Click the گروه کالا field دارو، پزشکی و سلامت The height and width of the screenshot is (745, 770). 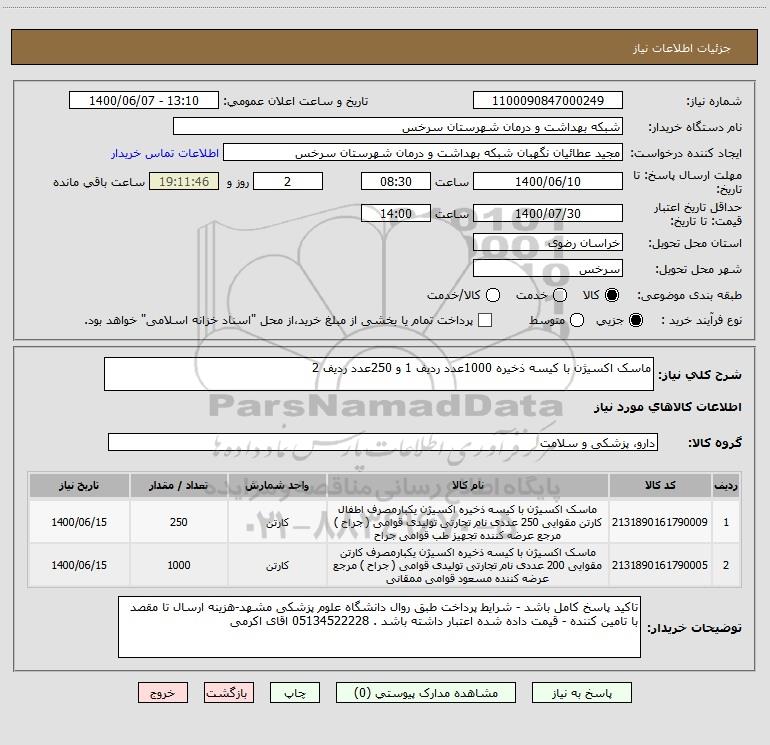point(383,442)
